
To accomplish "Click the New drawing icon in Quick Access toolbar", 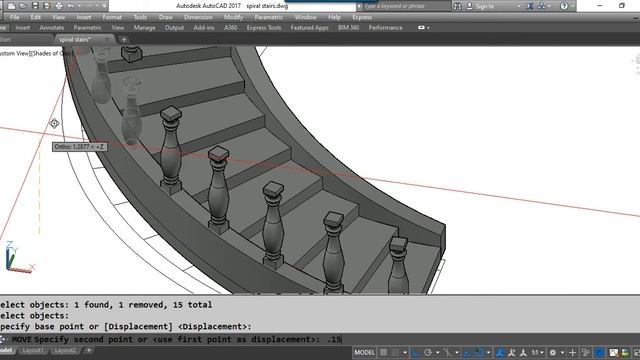I will [x=11, y=6].
